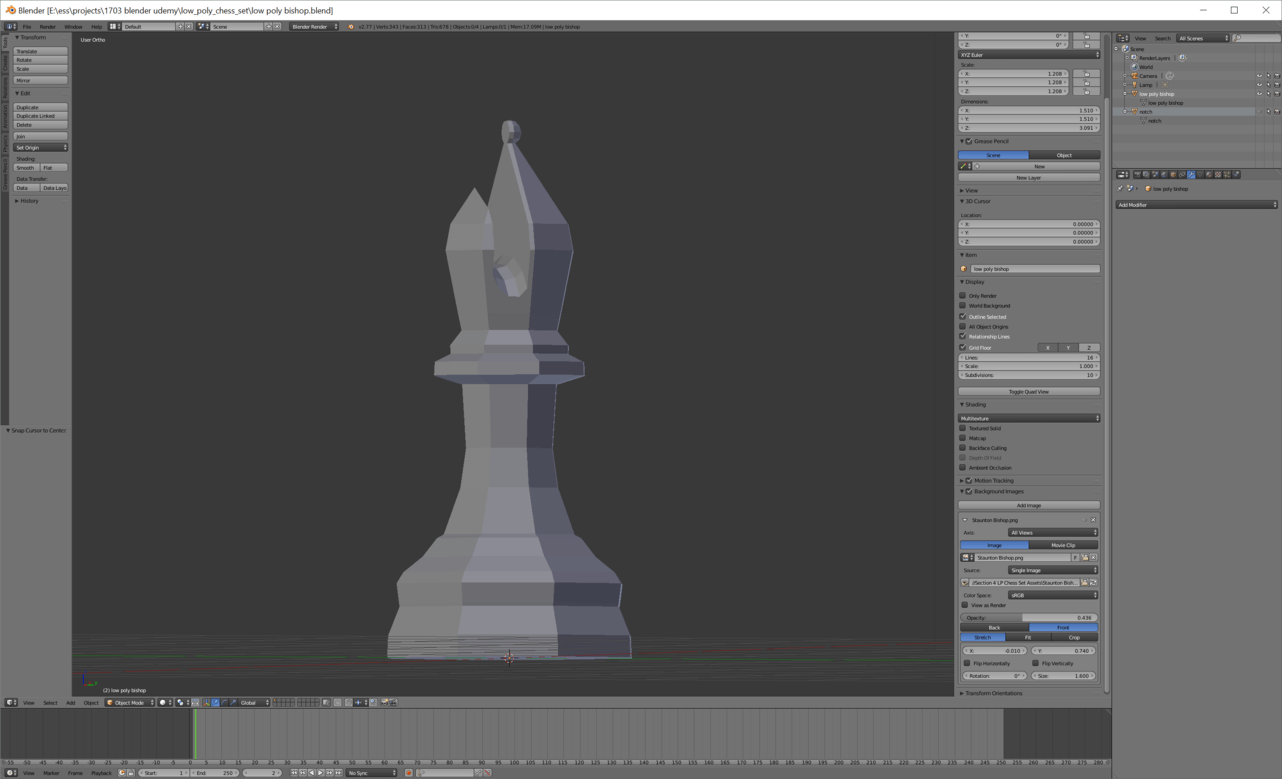
Task: Open the Render menu
Action: click(47, 27)
